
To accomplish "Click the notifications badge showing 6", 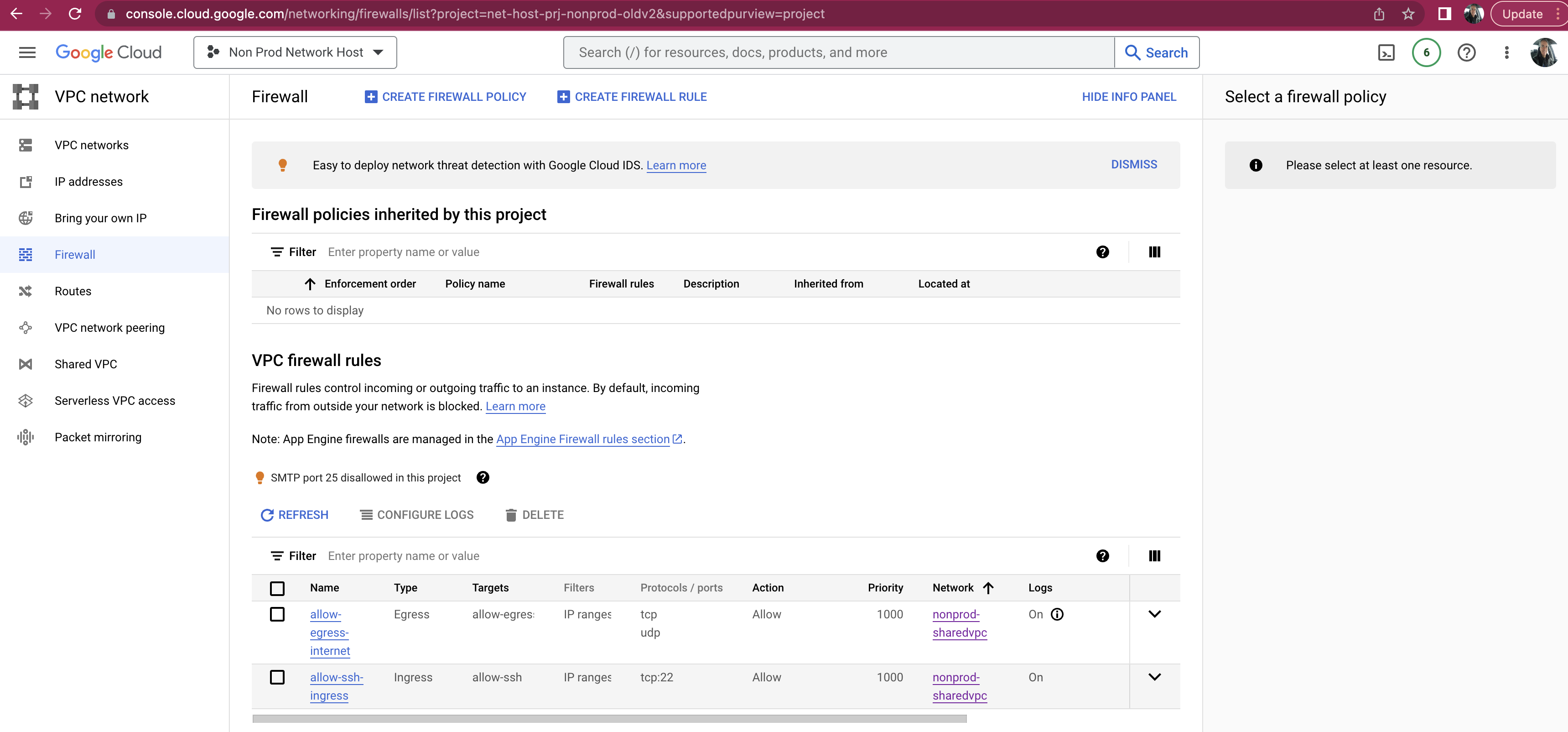I will pos(1426,52).
